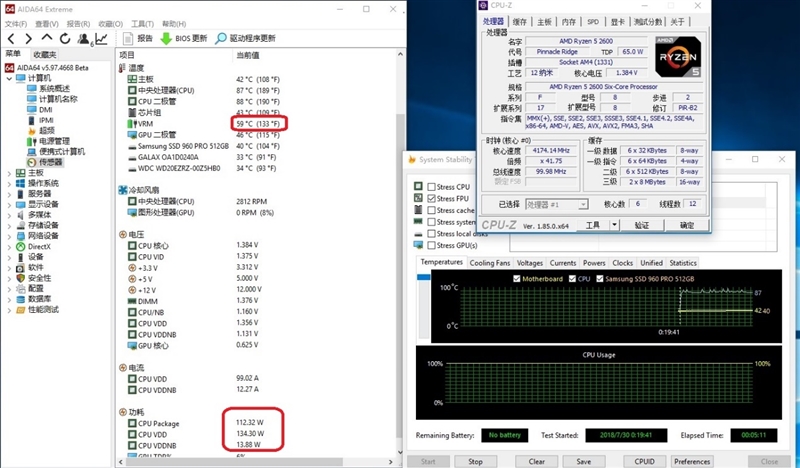The height and width of the screenshot is (468, 800).
Task: Switch to the Voltages tab
Action: pyautogui.click(x=530, y=263)
